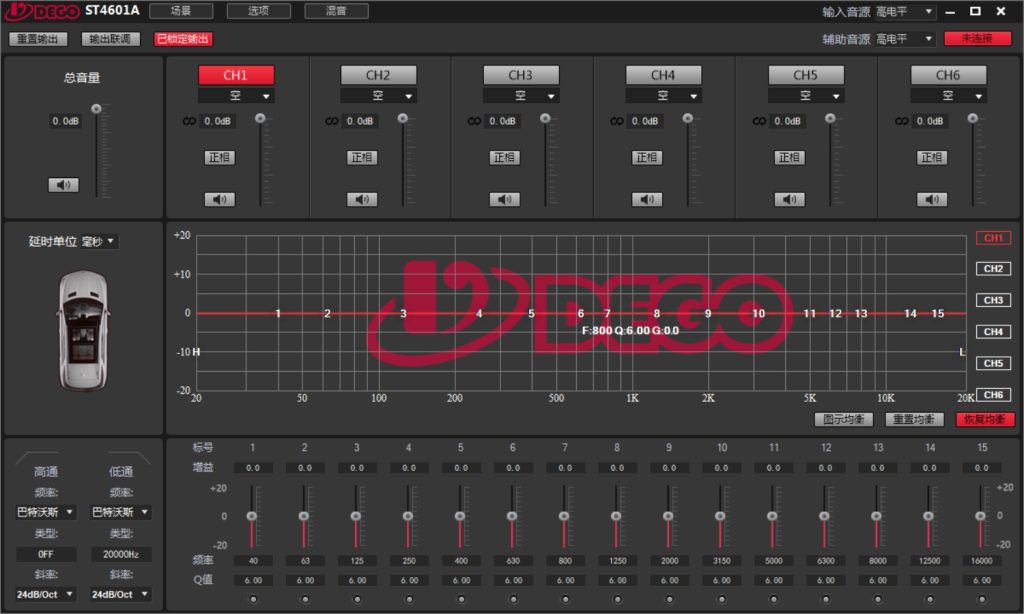Click the CH1 link chain icon
This screenshot has height=614, width=1024.
coord(189,121)
